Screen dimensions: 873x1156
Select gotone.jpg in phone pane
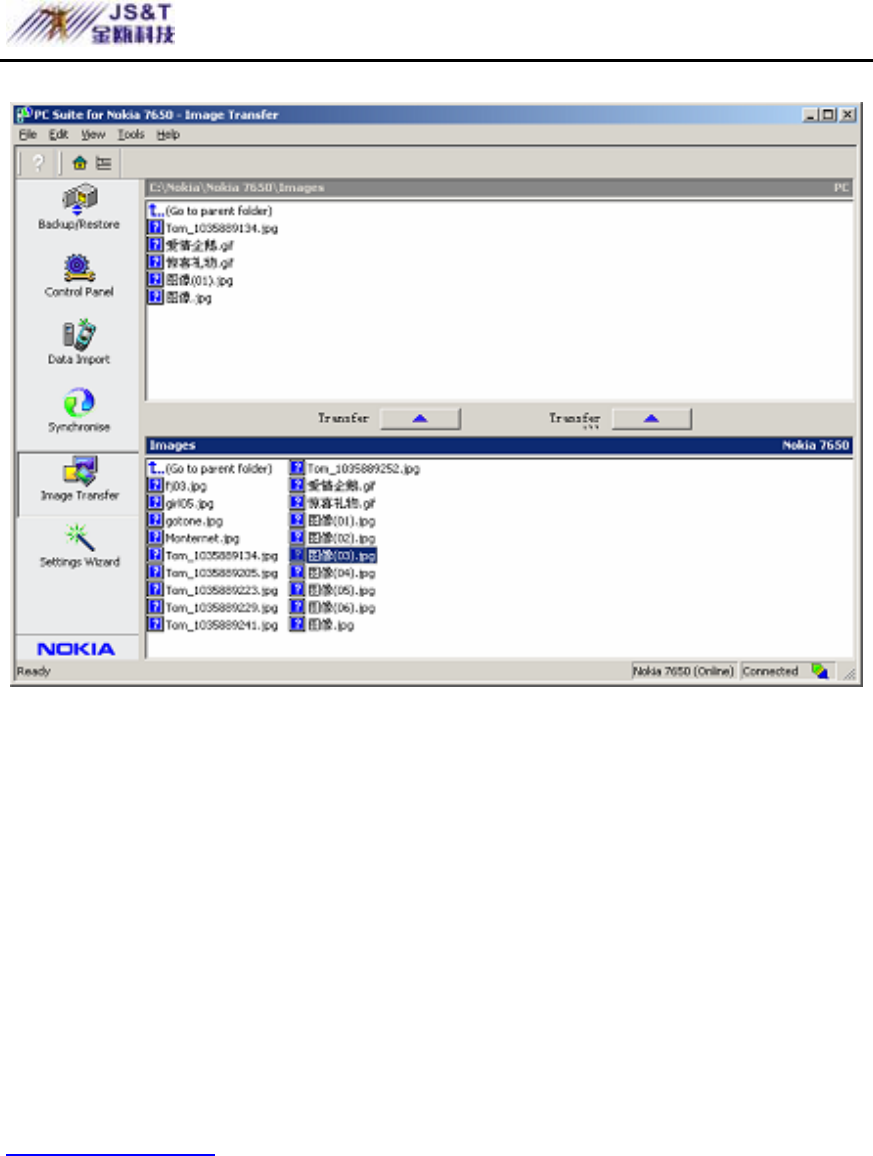pyautogui.click(x=186, y=521)
